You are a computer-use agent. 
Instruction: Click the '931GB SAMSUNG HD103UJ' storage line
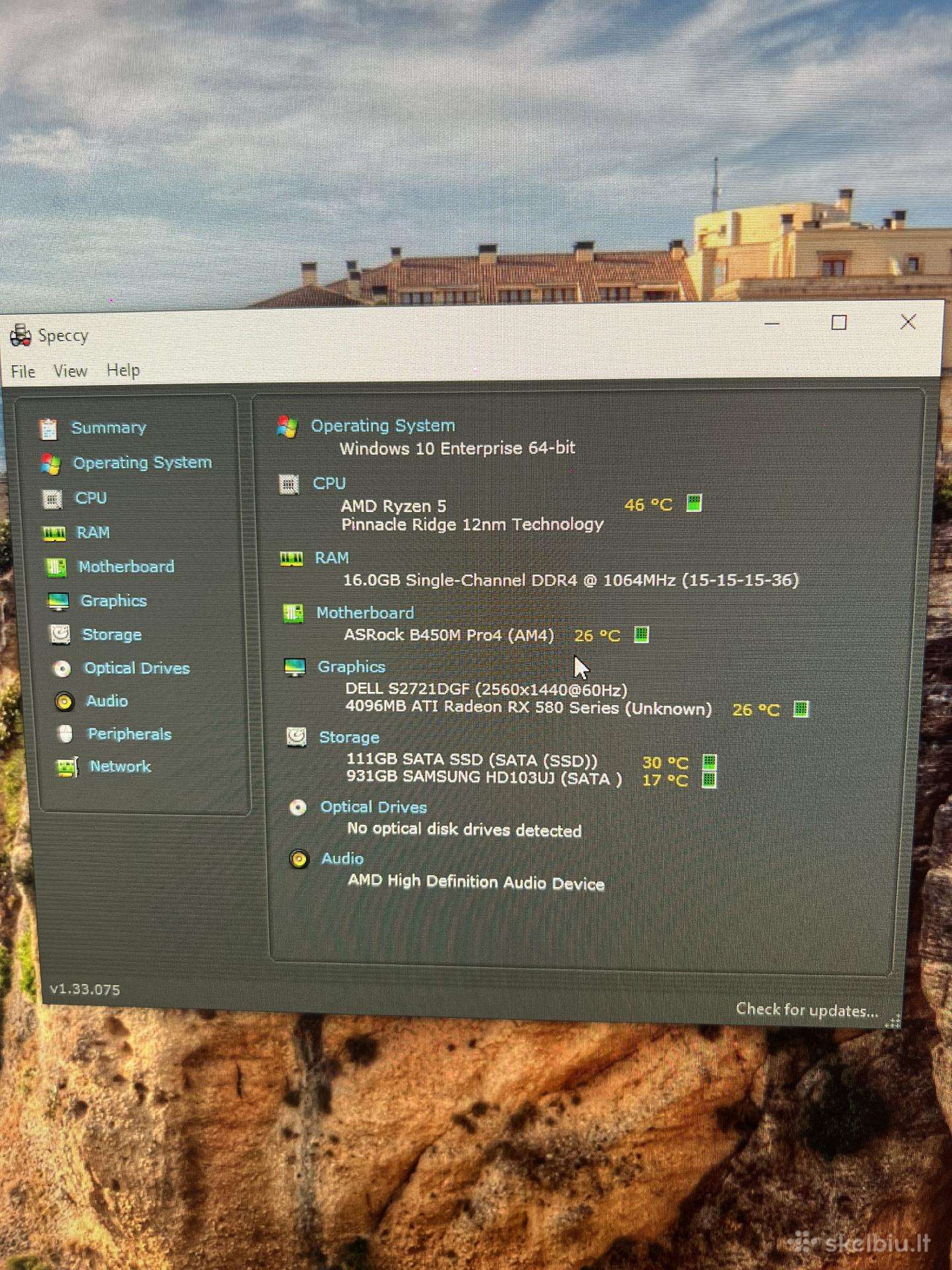[484, 778]
